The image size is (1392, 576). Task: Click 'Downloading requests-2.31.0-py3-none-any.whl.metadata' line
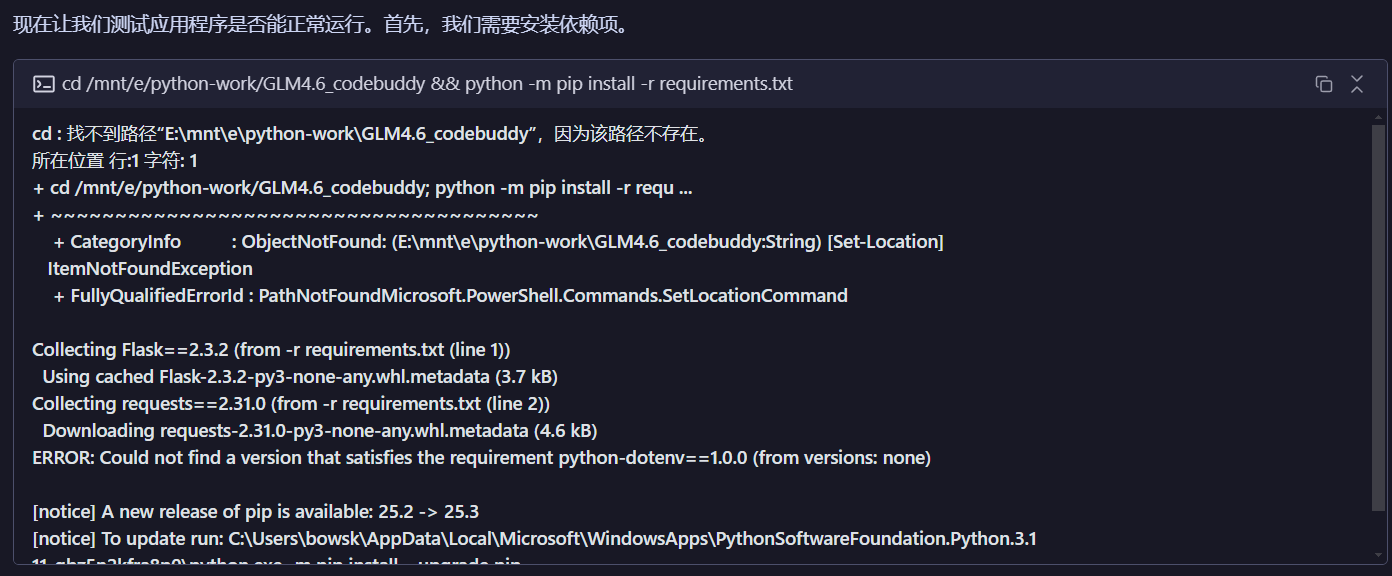[320, 431]
